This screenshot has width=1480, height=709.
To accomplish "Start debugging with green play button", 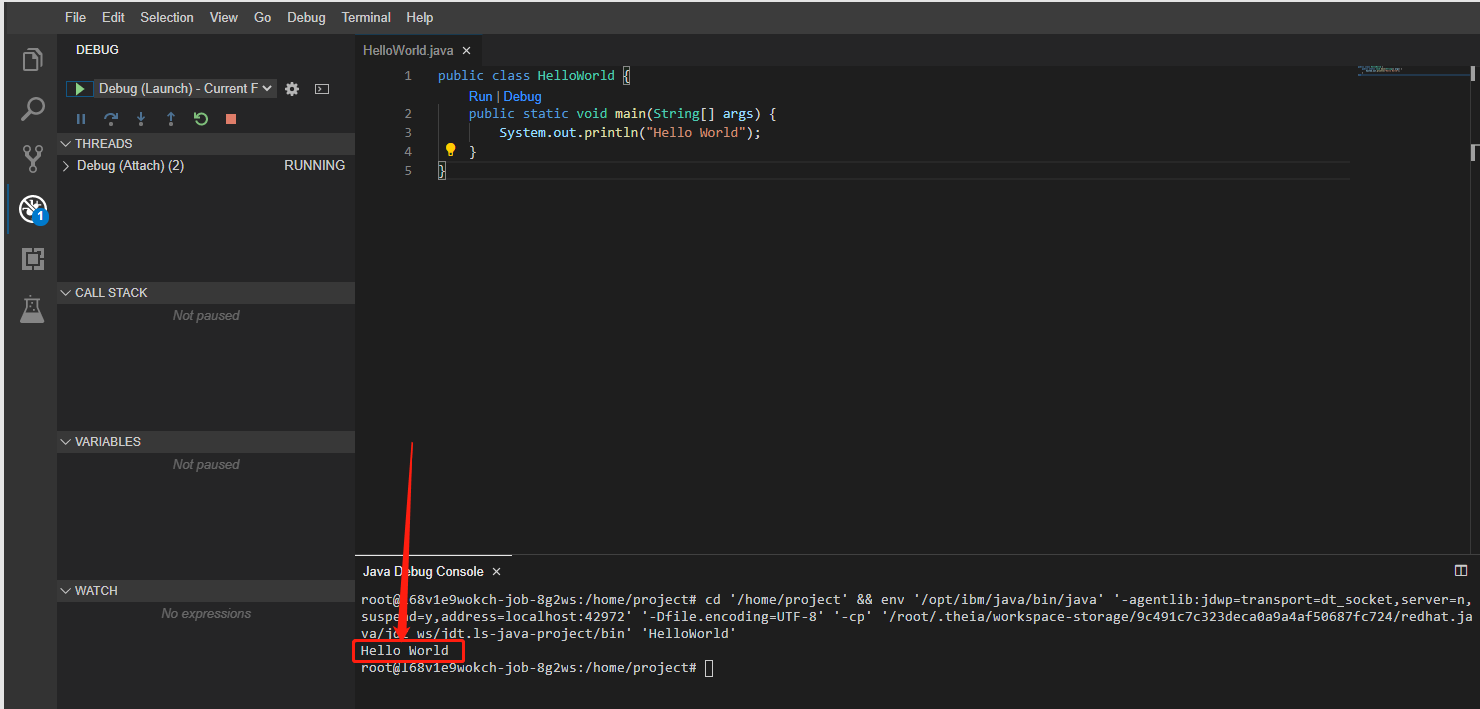I will (x=80, y=89).
